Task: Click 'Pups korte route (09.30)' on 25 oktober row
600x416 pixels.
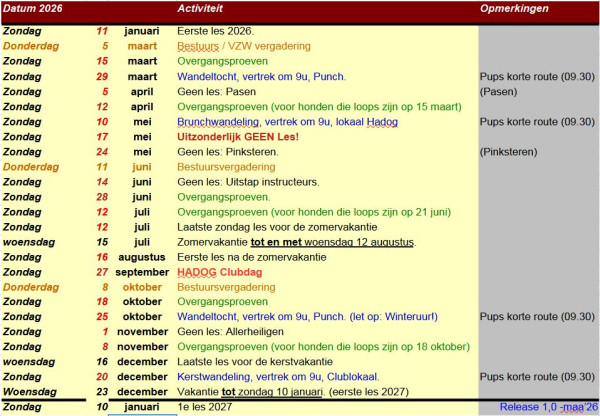Action: (537, 317)
